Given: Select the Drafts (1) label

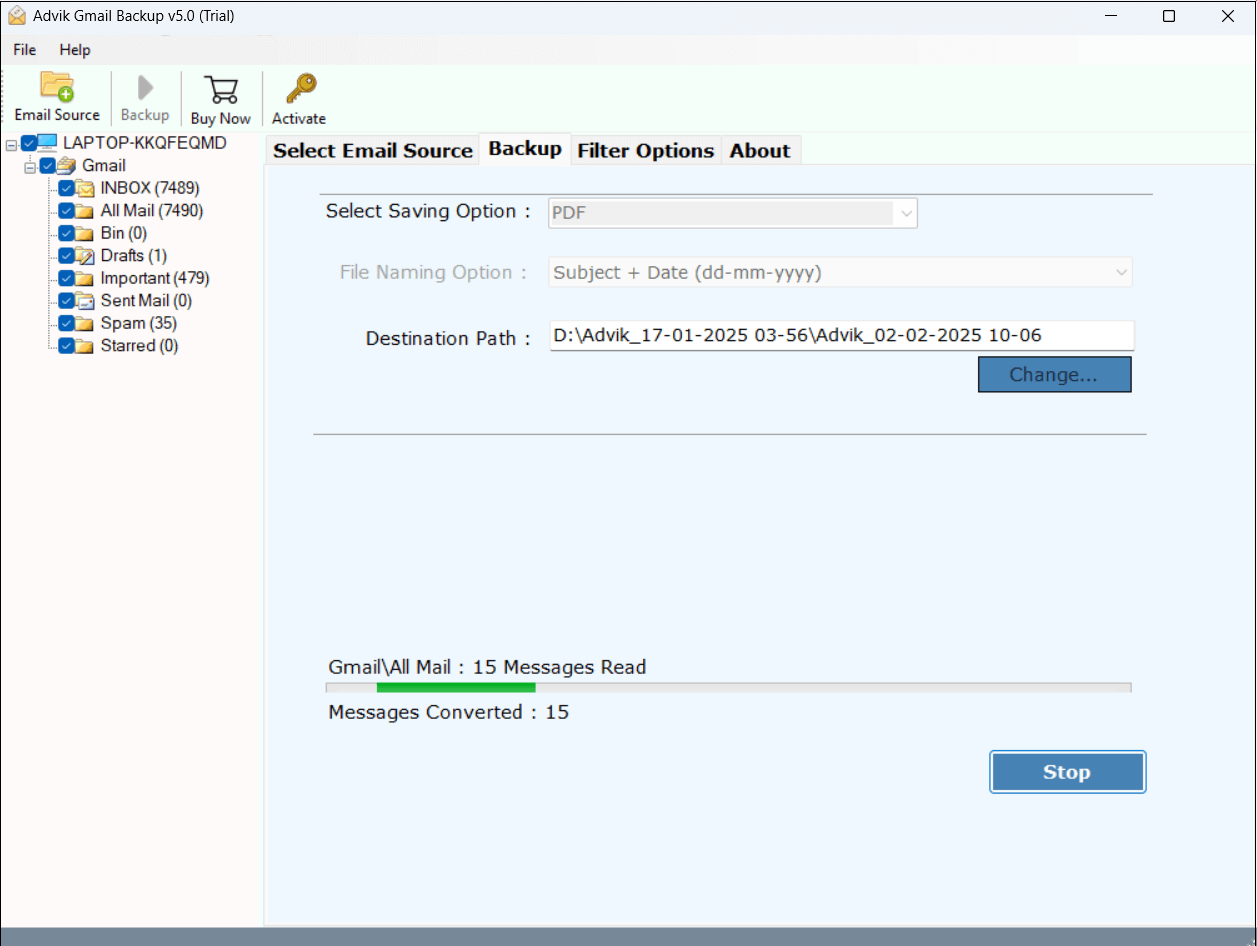Looking at the screenshot, I should tap(134, 256).
